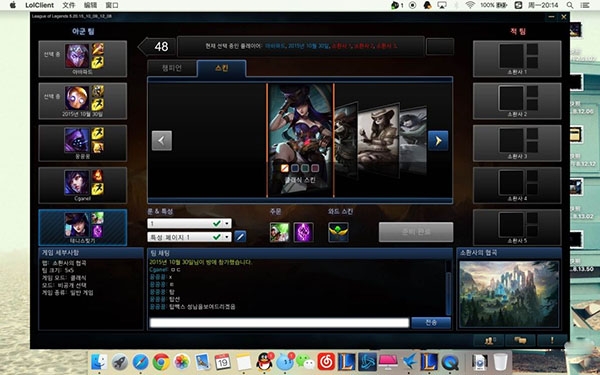
Task: Click the 소환사의 협곡 map preview image
Action: tap(509, 294)
